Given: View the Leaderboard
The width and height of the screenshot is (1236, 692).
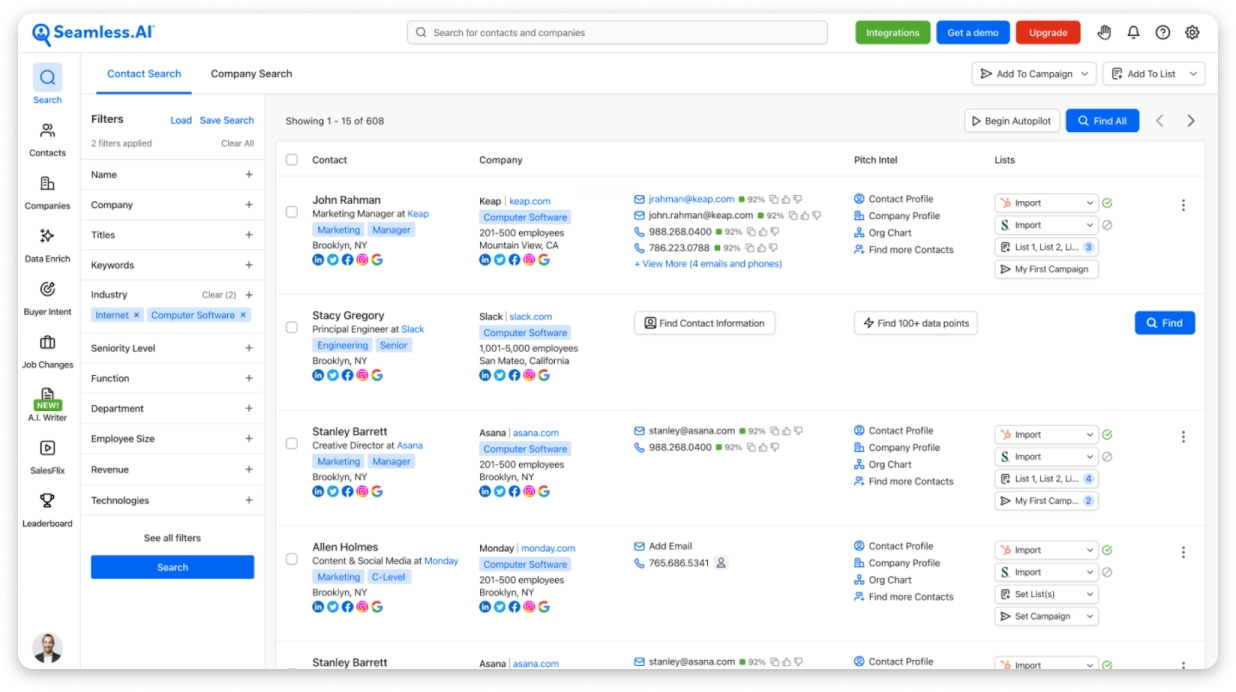Looking at the screenshot, I should click(x=47, y=510).
